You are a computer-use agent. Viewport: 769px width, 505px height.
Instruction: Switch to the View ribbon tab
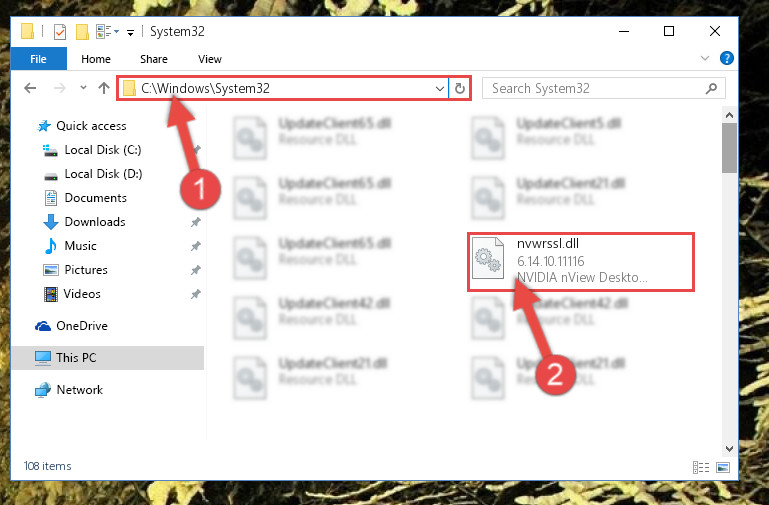[x=210, y=59]
